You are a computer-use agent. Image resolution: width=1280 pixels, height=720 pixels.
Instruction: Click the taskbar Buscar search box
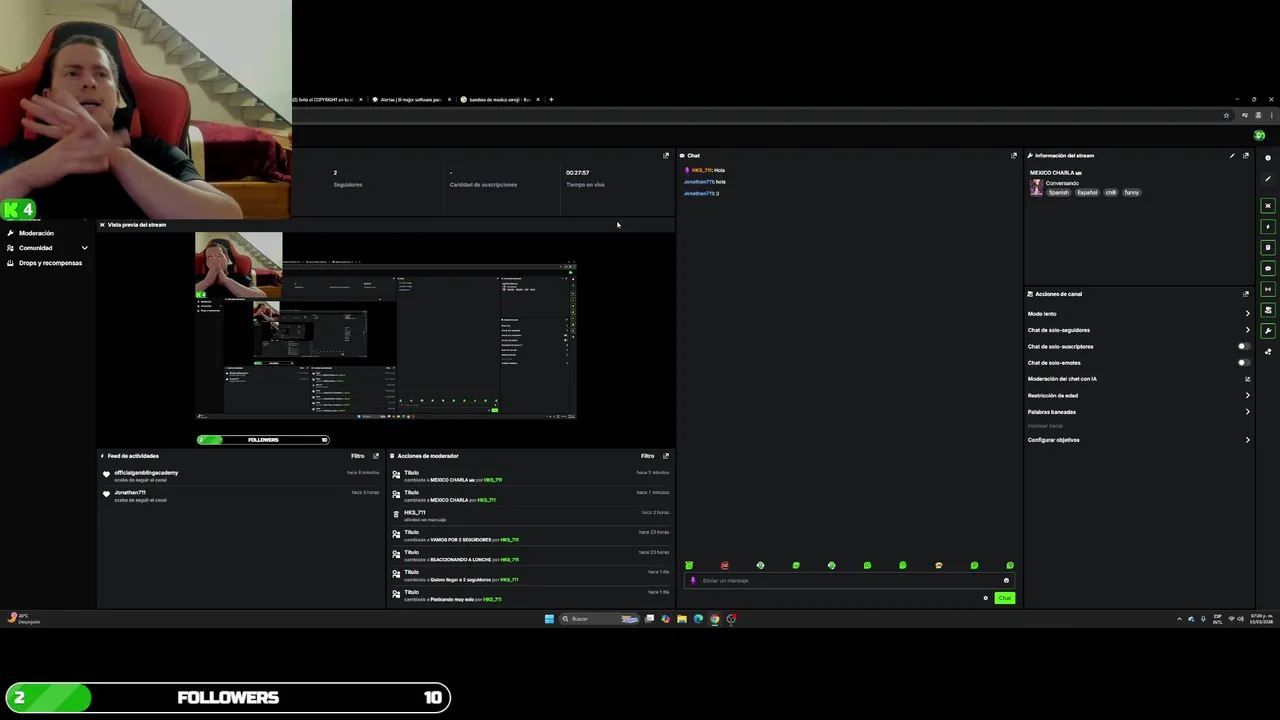click(x=599, y=619)
